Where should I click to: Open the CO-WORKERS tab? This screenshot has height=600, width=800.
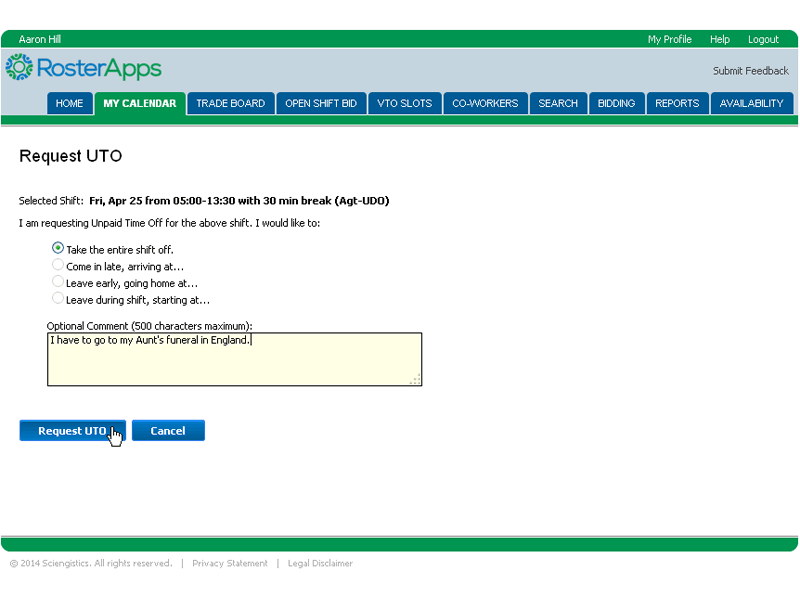tap(485, 103)
